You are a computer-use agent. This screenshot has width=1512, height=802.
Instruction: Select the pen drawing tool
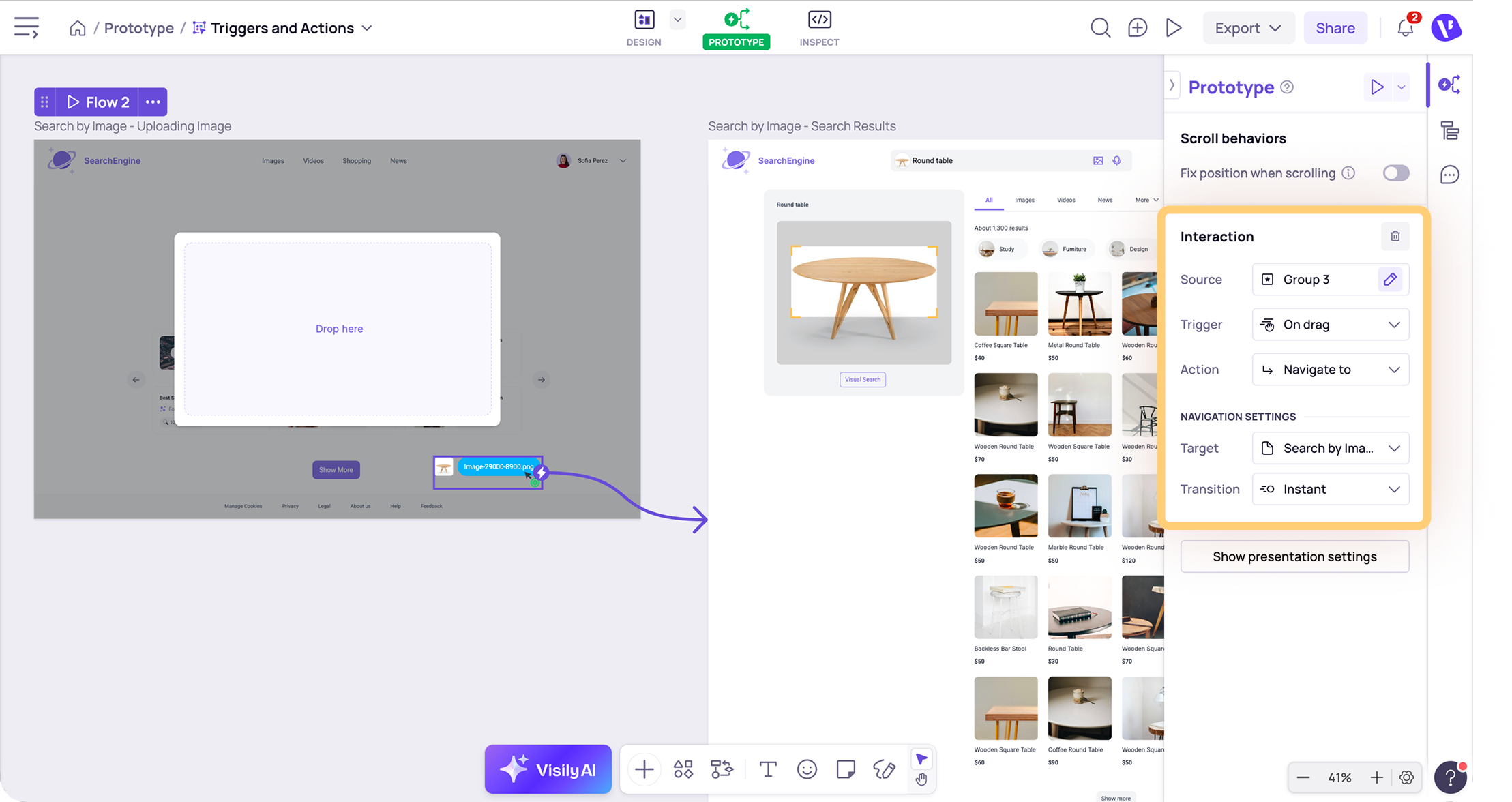pos(884,769)
